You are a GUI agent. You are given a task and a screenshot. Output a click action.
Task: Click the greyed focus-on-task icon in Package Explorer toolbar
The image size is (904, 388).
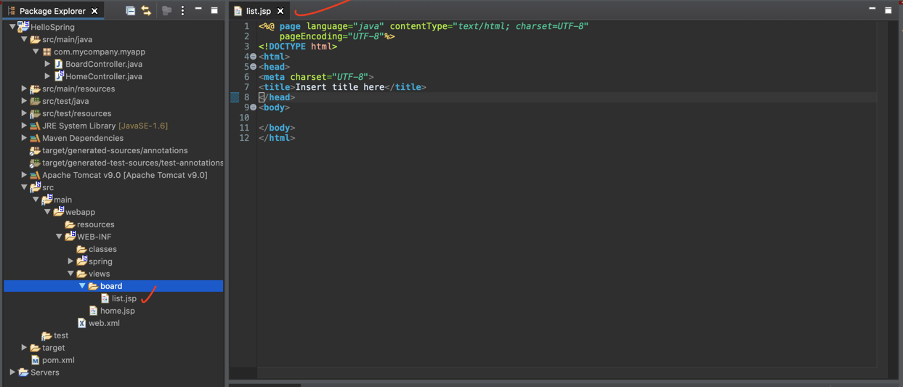pos(167,10)
